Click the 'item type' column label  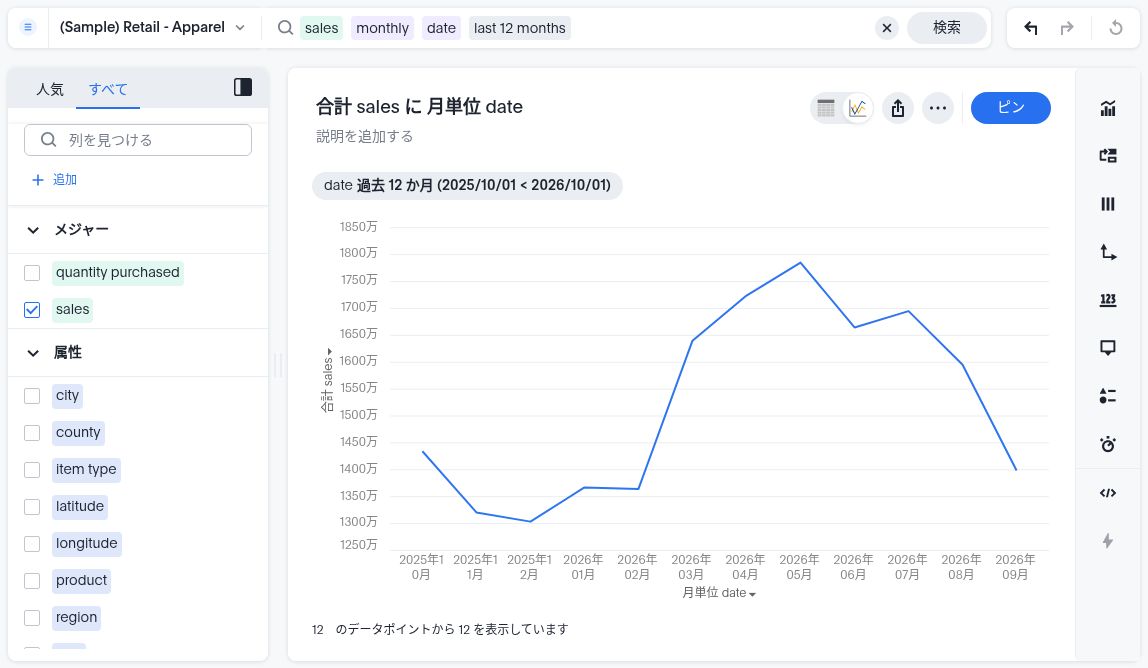pyautogui.click(x=86, y=470)
